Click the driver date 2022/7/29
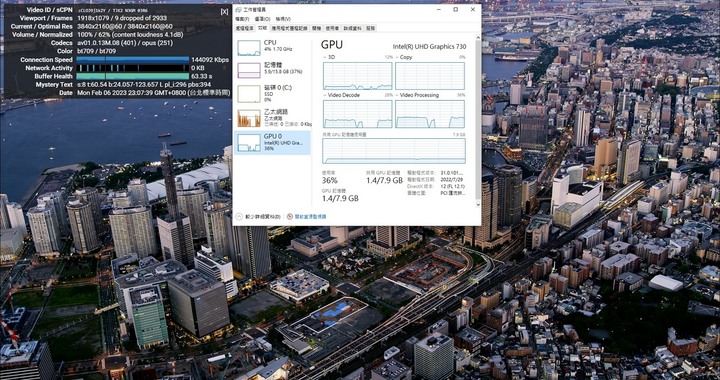Viewport: 720px width, 380px height. (x=451, y=179)
